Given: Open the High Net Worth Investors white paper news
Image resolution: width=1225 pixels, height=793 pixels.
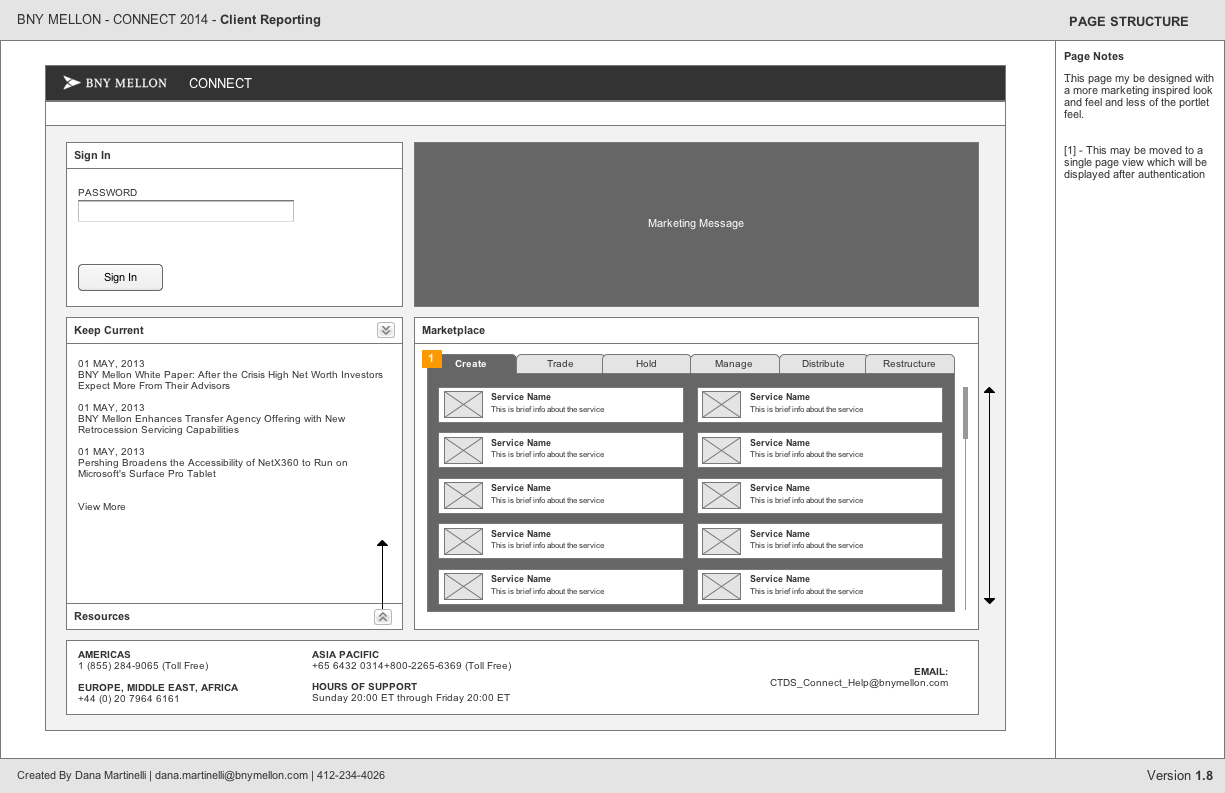Looking at the screenshot, I should (x=230, y=380).
